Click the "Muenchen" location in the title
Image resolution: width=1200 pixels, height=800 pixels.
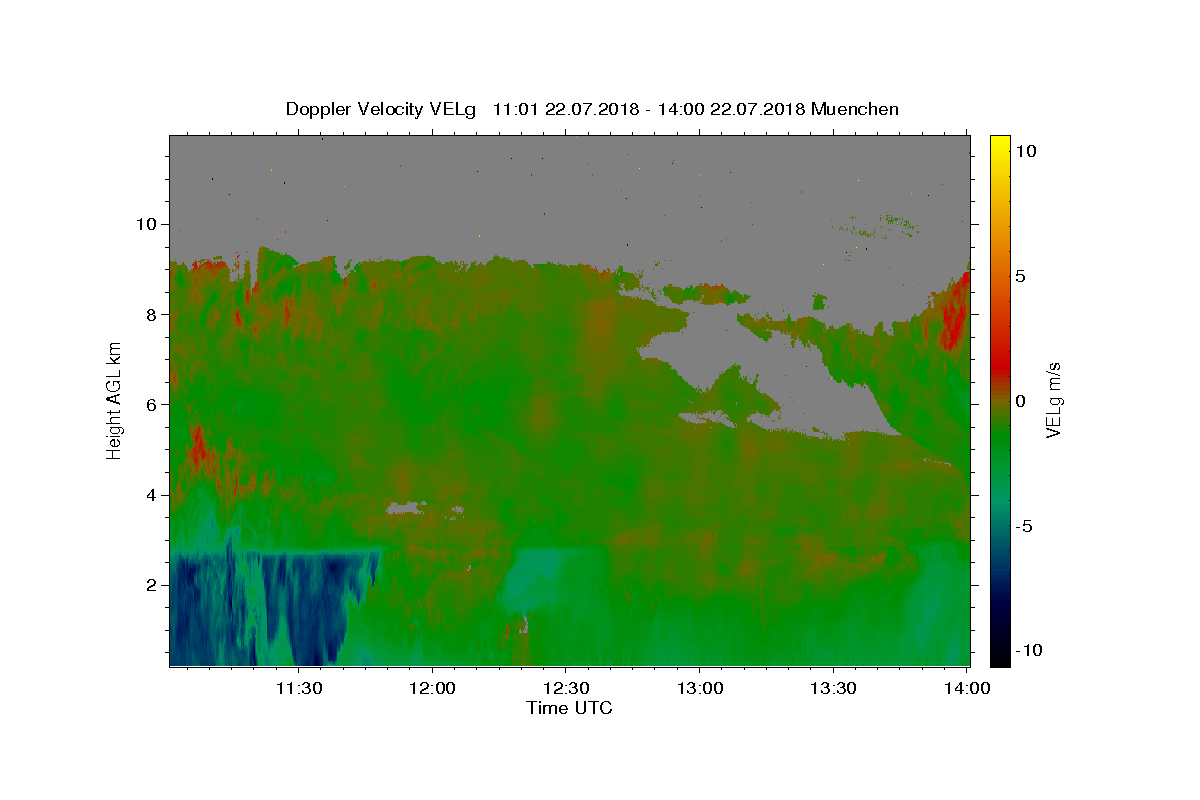855,109
